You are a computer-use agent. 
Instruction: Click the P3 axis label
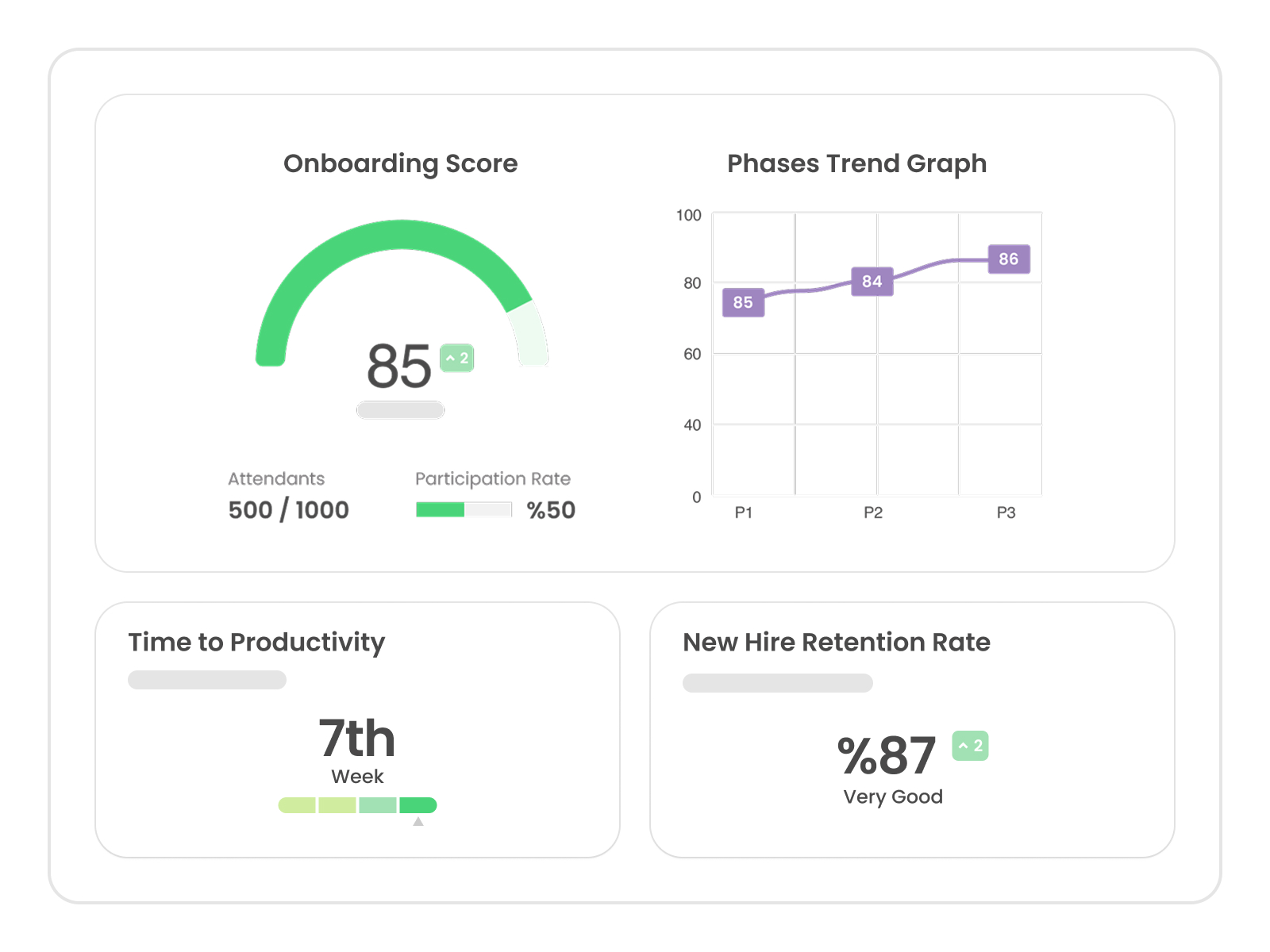(1006, 512)
